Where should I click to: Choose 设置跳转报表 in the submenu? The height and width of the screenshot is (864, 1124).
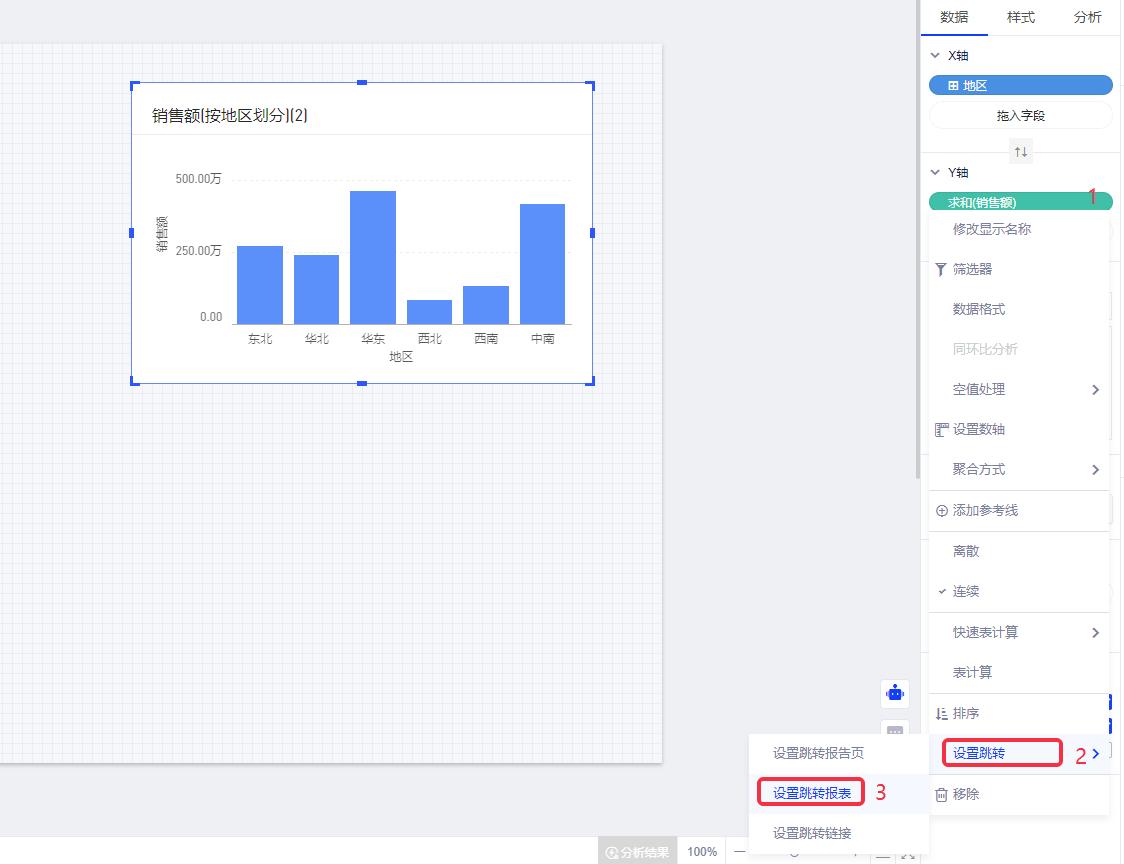click(x=812, y=793)
